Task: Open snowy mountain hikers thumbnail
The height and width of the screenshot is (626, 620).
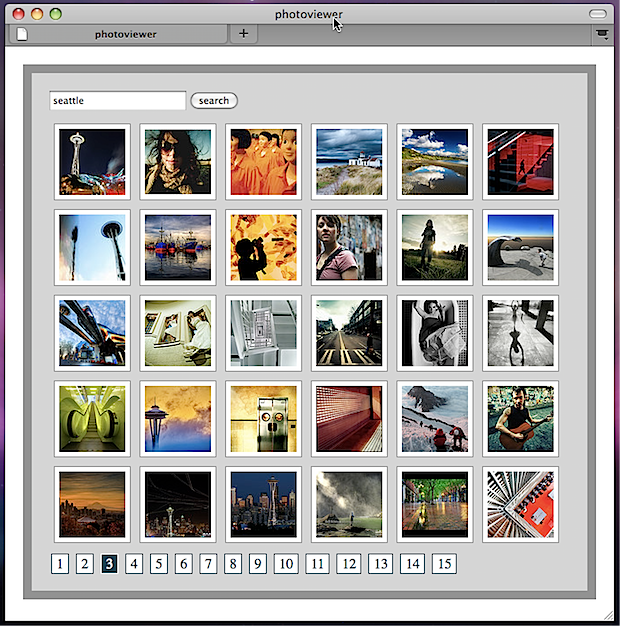Action: tap(435, 419)
